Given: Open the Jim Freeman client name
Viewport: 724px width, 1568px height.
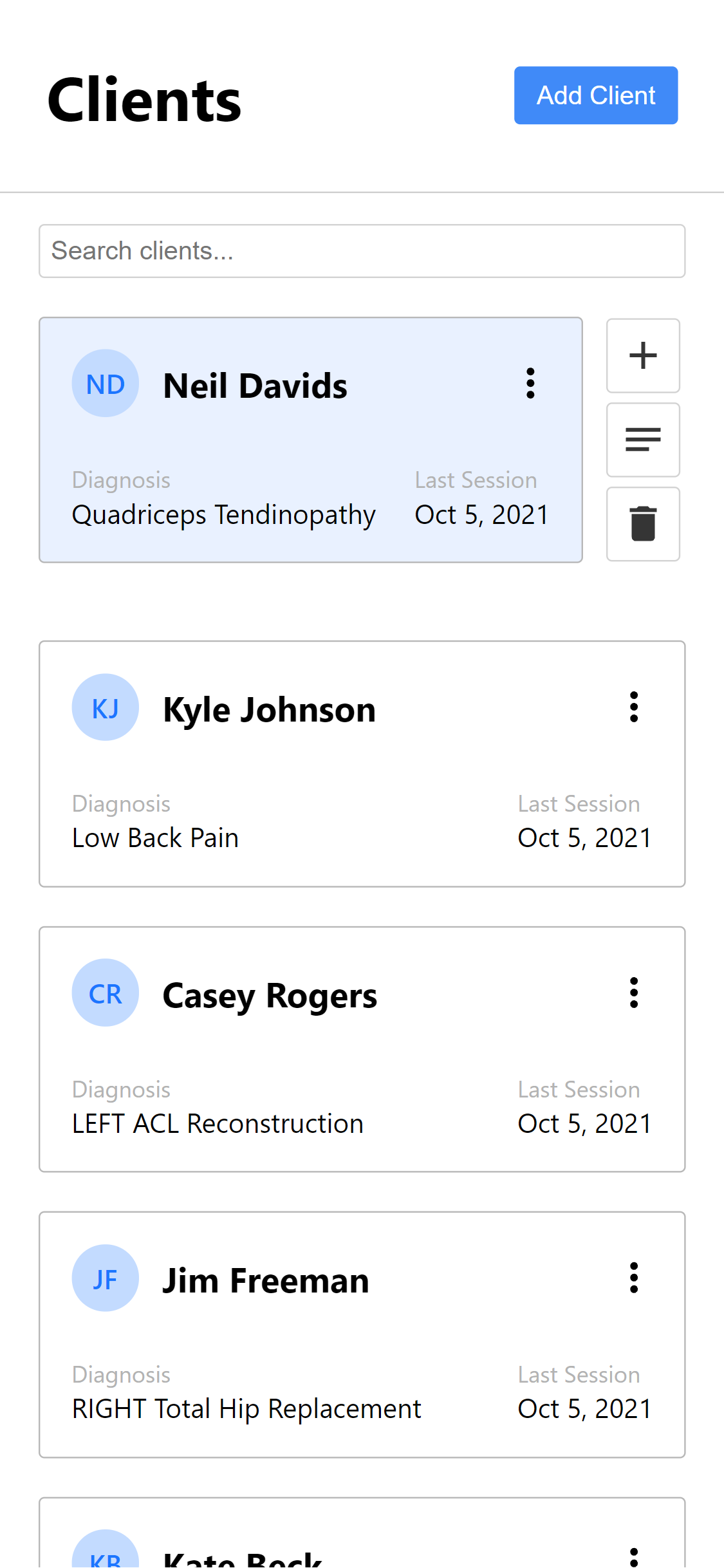Looking at the screenshot, I should [x=265, y=1281].
